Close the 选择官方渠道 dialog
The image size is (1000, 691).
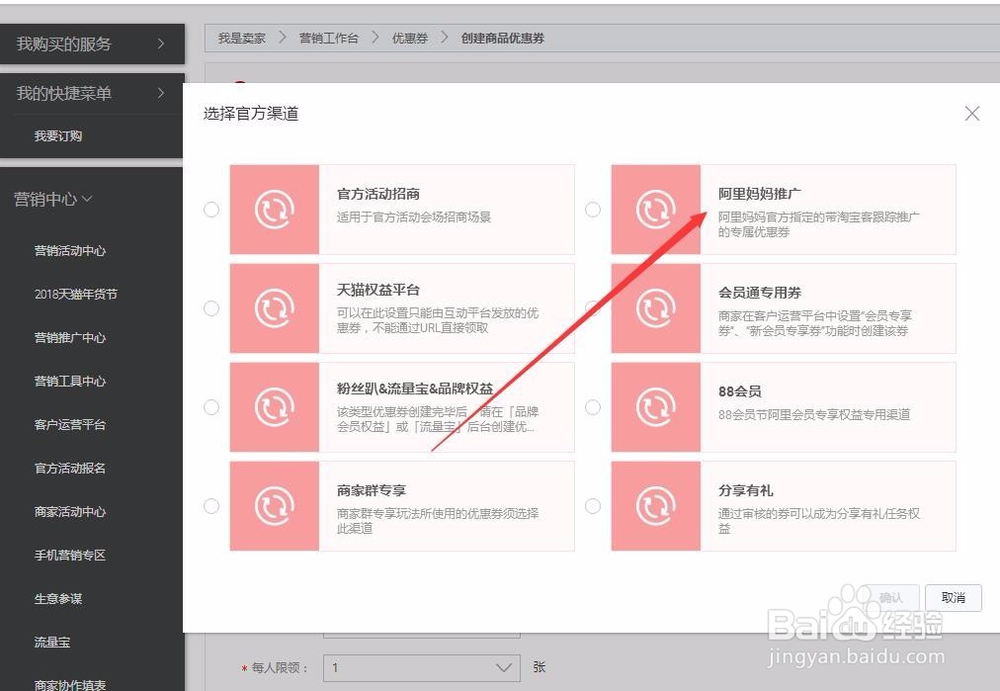(x=972, y=114)
